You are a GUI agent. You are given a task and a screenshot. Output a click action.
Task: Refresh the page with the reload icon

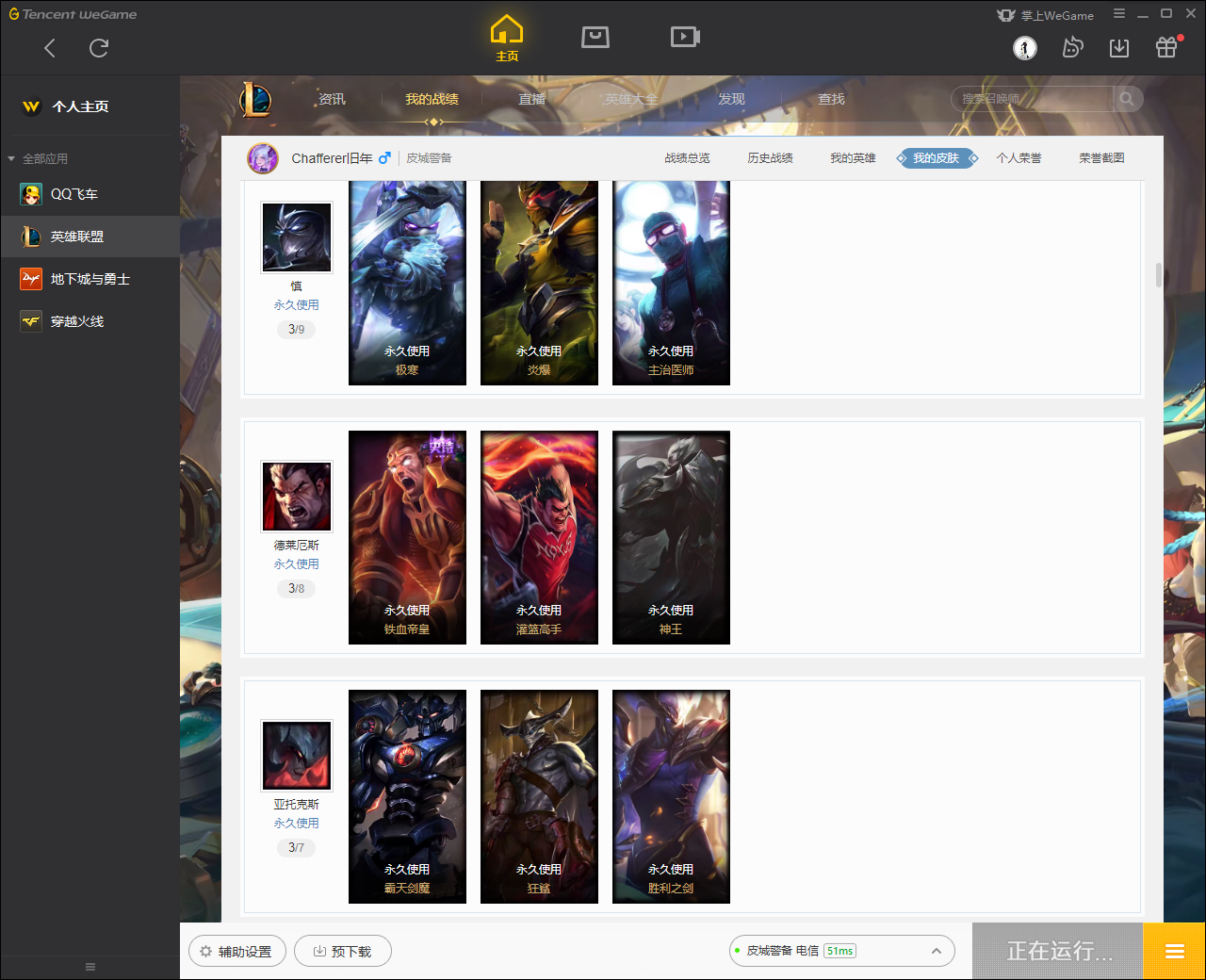(x=99, y=48)
